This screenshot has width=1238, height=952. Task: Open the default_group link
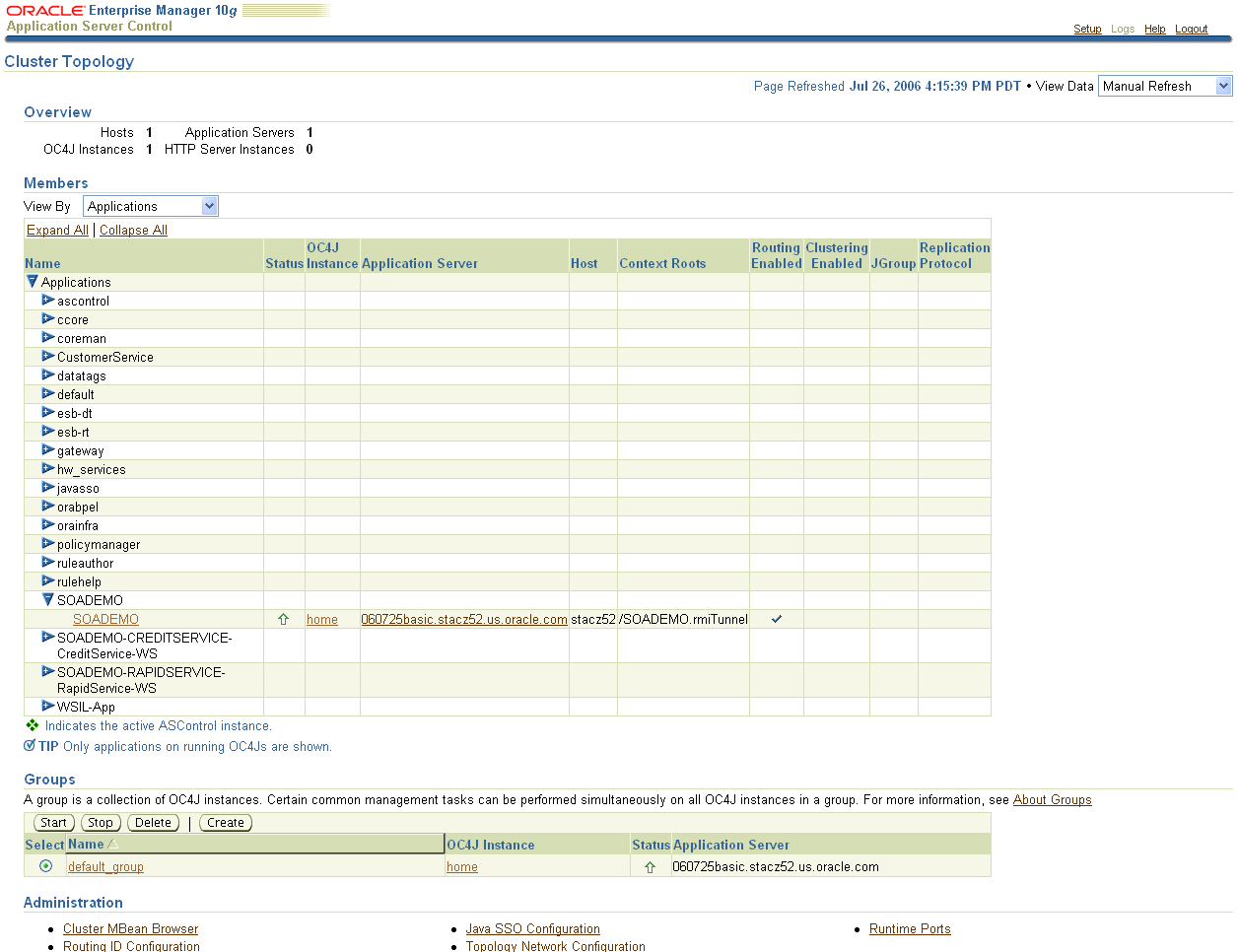[105, 866]
